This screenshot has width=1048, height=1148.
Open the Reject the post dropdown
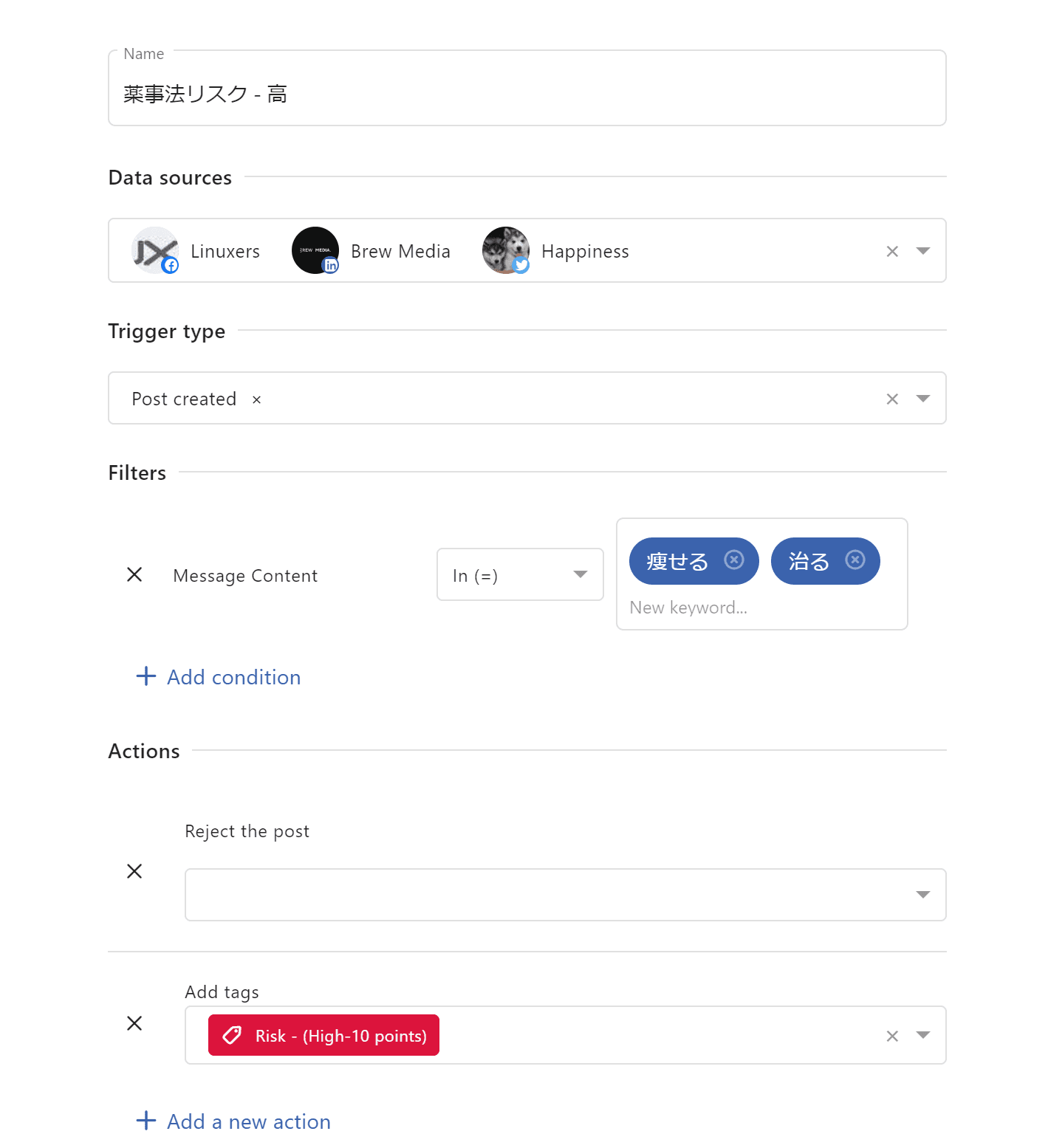(x=922, y=895)
